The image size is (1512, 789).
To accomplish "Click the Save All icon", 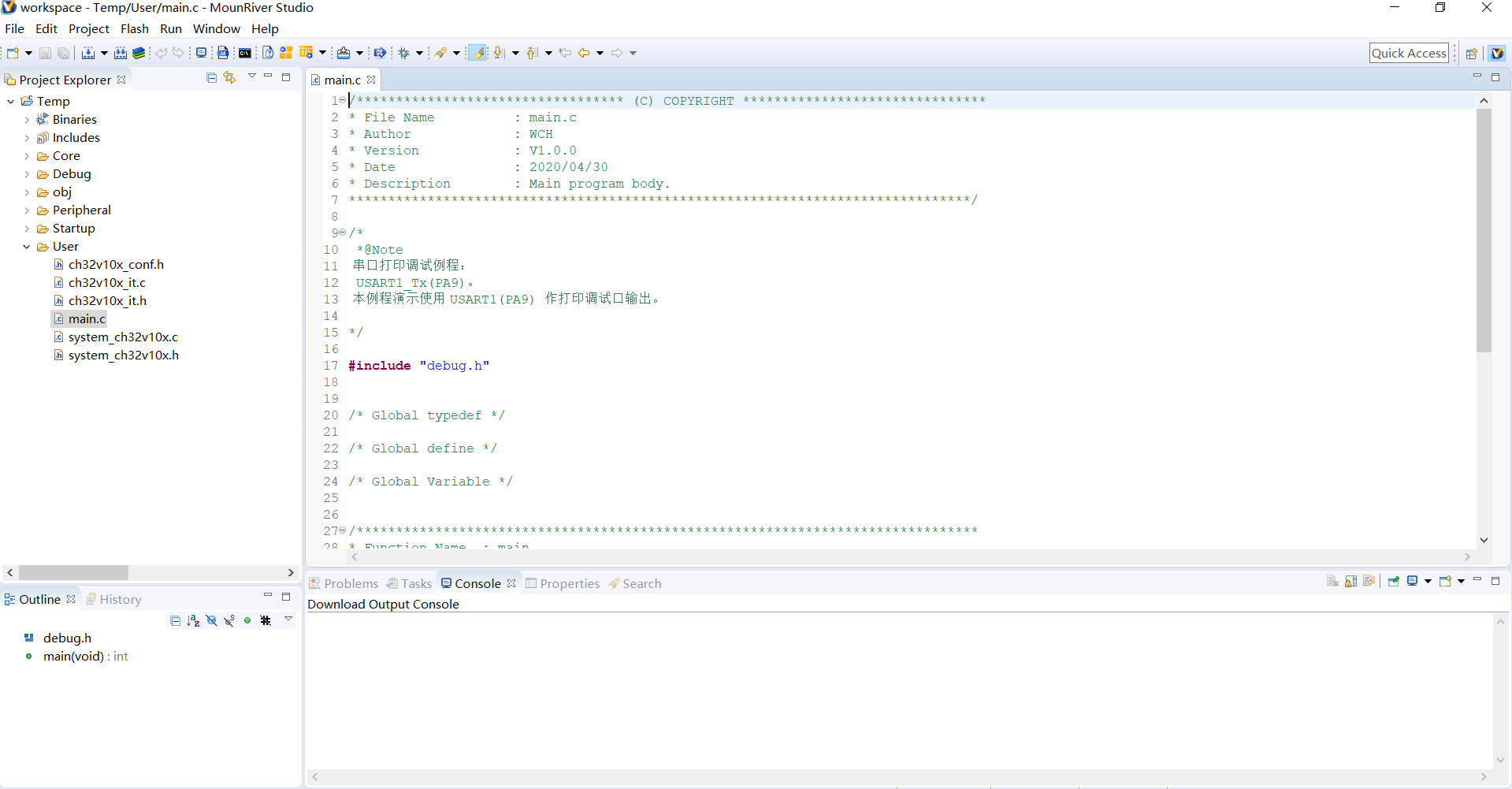I will 64,53.
